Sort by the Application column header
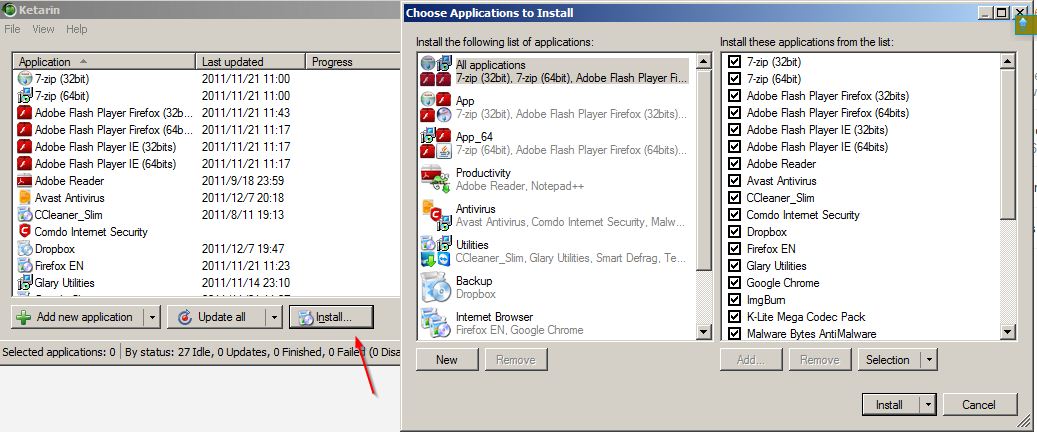This screenshot has width=1037, height=432. coord(104,62)
